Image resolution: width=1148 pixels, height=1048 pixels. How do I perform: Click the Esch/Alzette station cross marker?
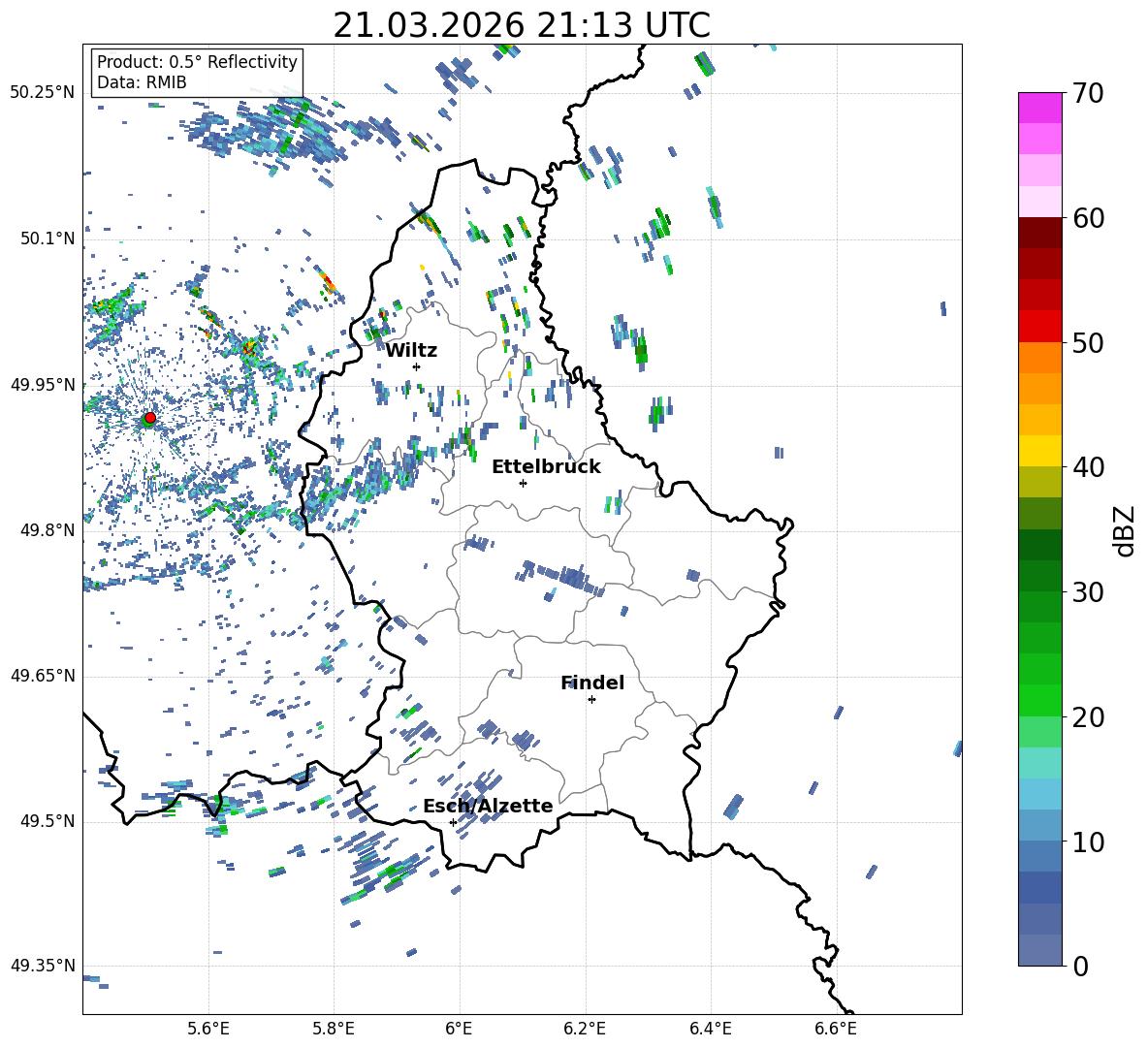[453, 822]
